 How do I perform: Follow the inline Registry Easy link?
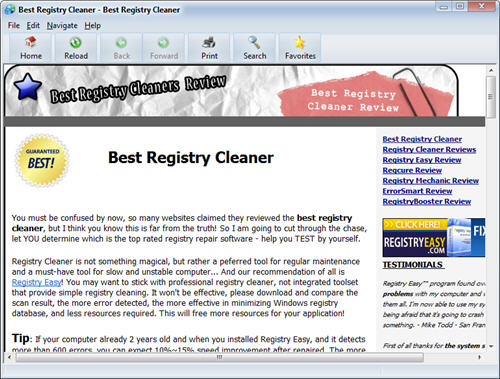[37, 282]
